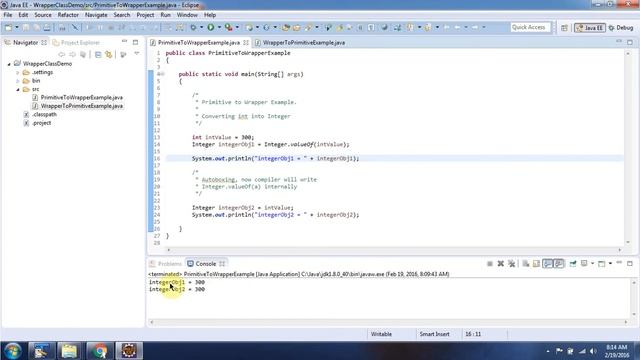Toggle Show Console on Standard Error change
The height and width of the screenshot is (360, 640).
[559, 264]
